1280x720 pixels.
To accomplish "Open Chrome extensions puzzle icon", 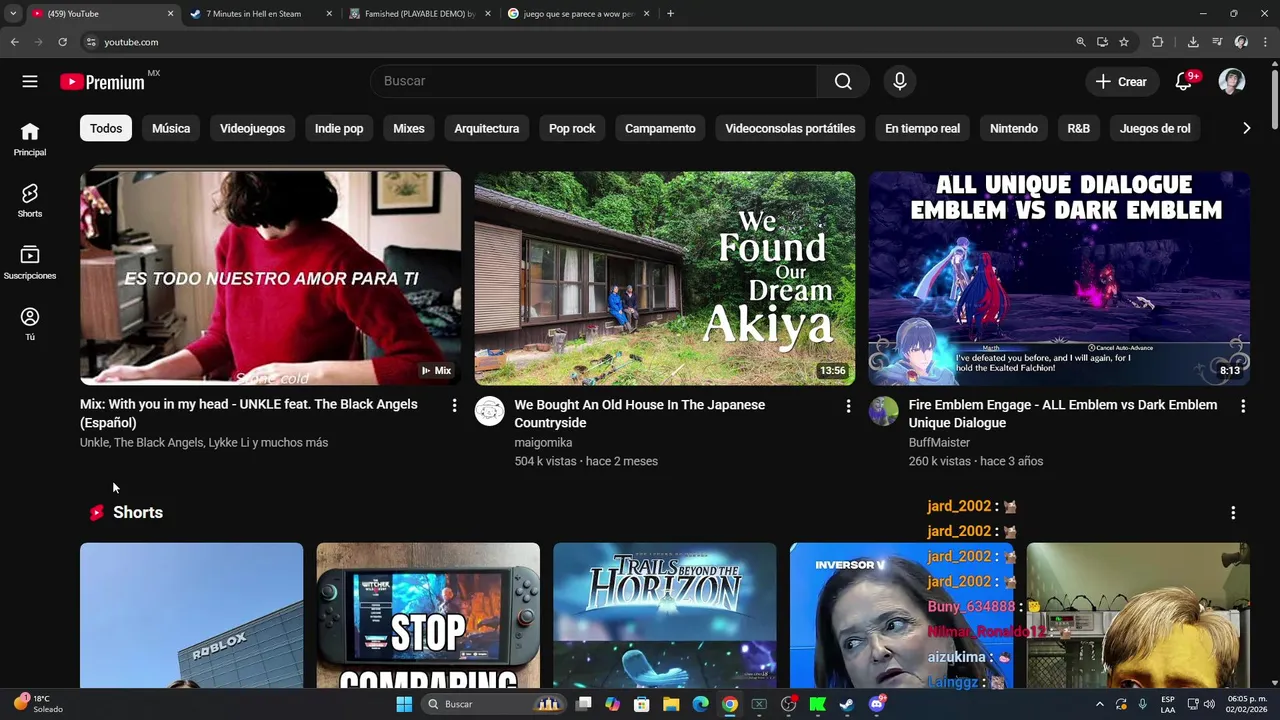I will click(x=1158, y=42).
